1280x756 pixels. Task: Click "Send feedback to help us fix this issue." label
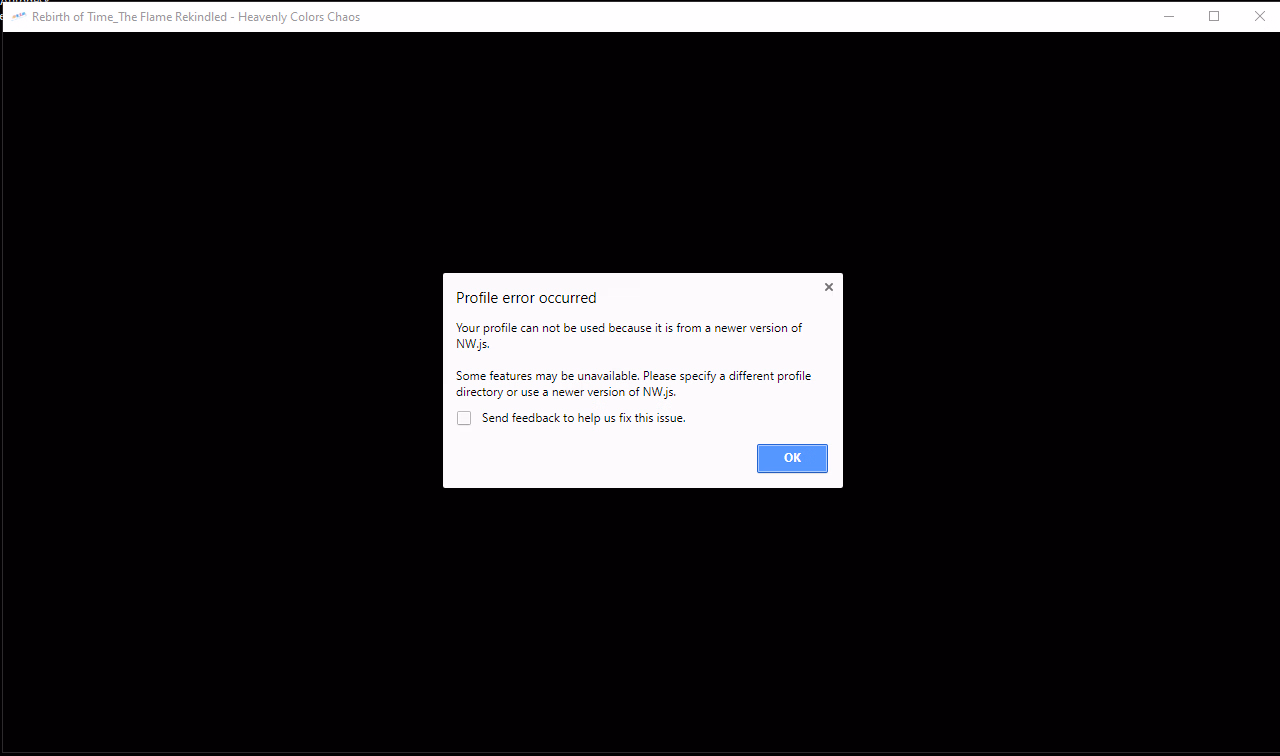[x=584, y=418]
